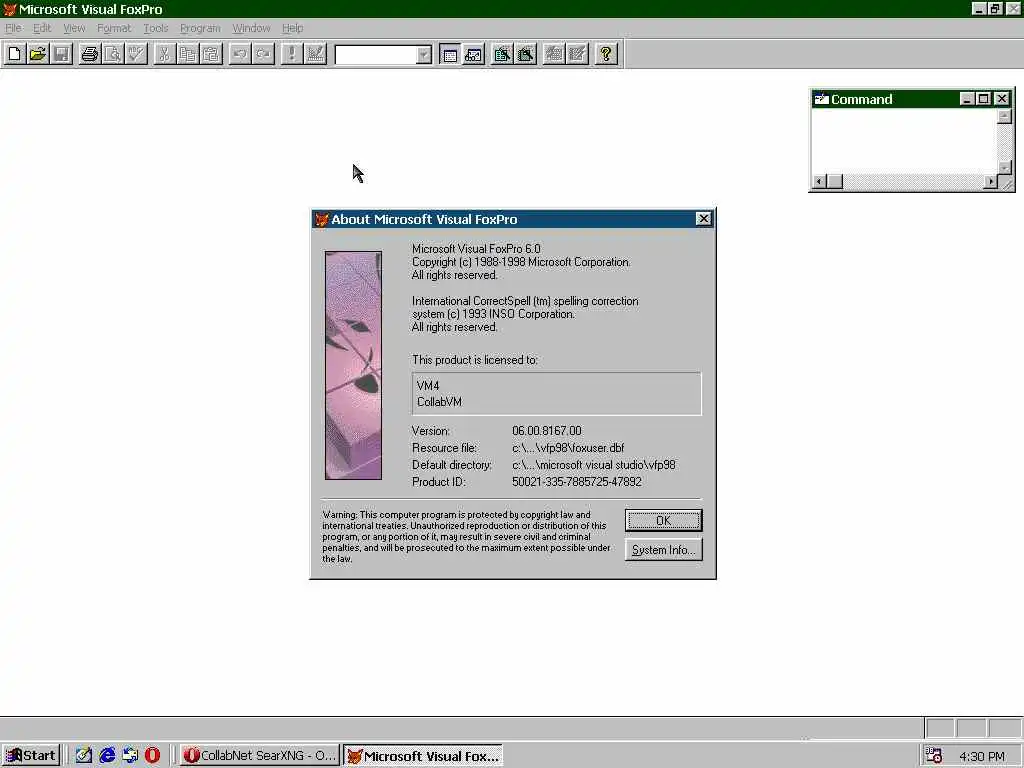Open the Help menu
The image size is (1024, 768).
[293, 28]
